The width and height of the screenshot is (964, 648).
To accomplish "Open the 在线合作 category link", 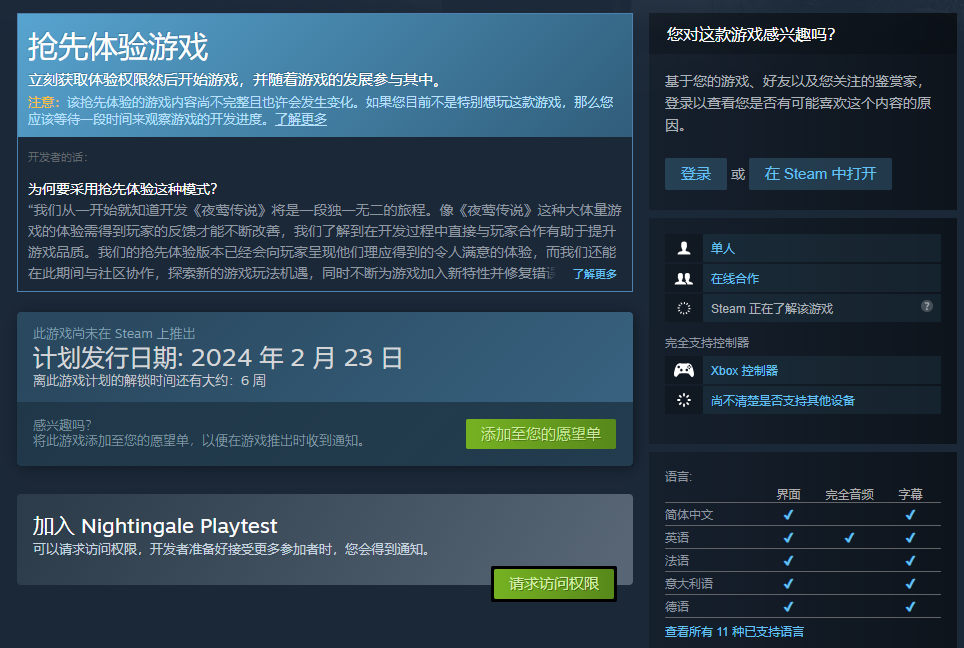I will (735, 279).
